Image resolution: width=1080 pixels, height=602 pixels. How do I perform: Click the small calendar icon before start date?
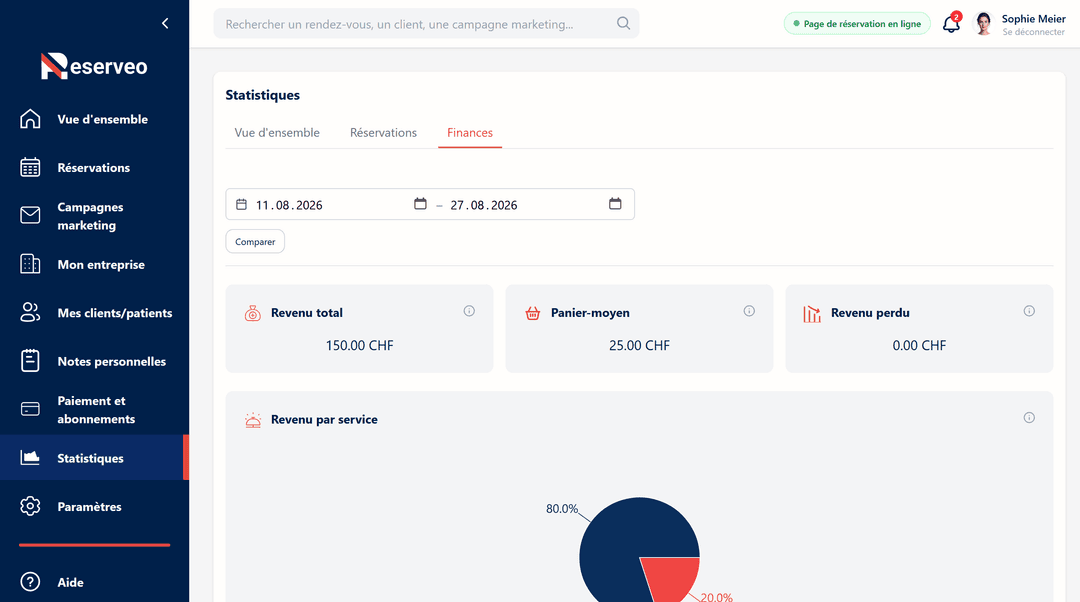point(241,204)
